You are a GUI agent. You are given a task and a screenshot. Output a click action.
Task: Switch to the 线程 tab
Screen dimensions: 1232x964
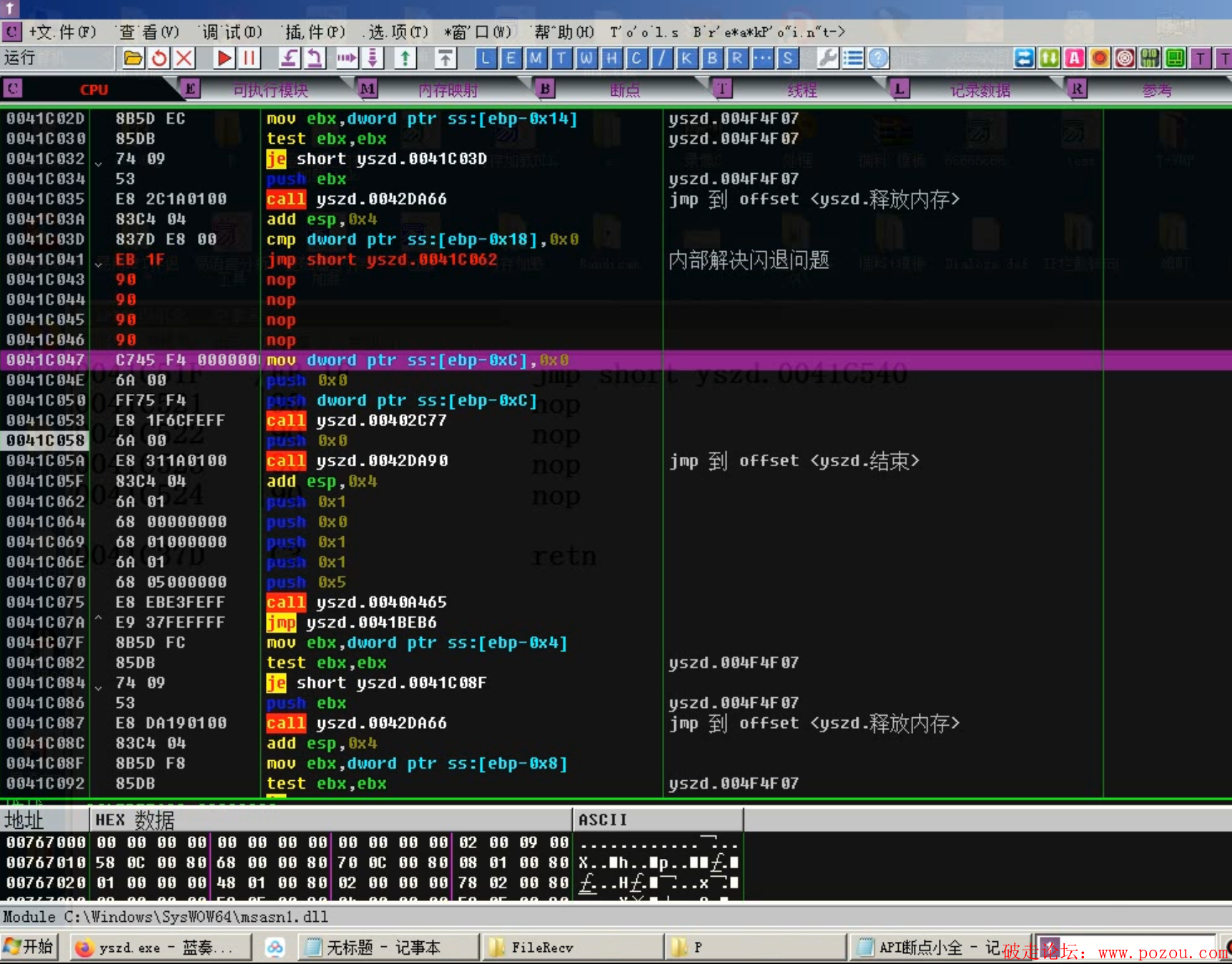tap(802, 90)
